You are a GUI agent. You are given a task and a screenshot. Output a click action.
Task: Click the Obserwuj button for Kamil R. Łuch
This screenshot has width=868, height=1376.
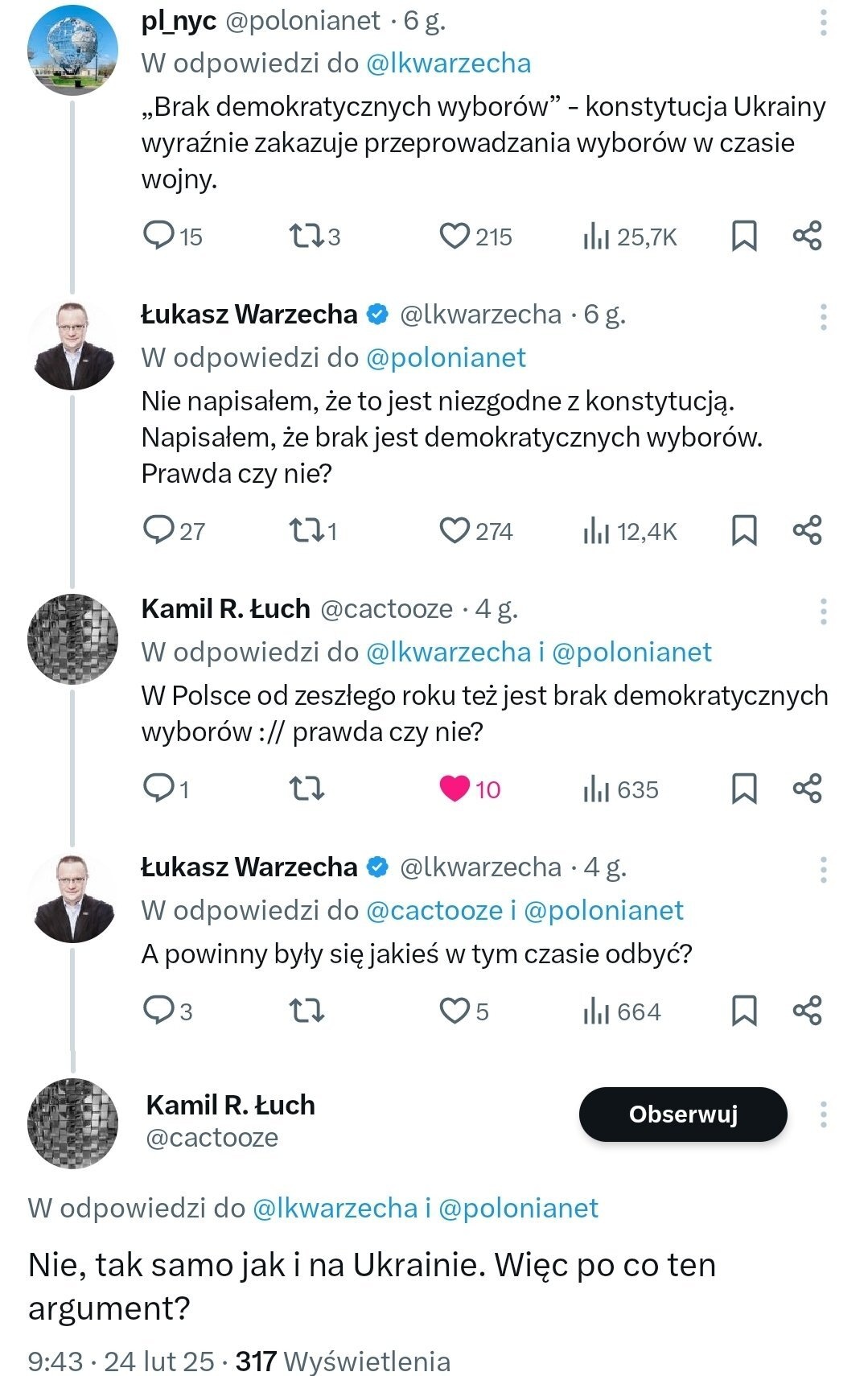683,1114
